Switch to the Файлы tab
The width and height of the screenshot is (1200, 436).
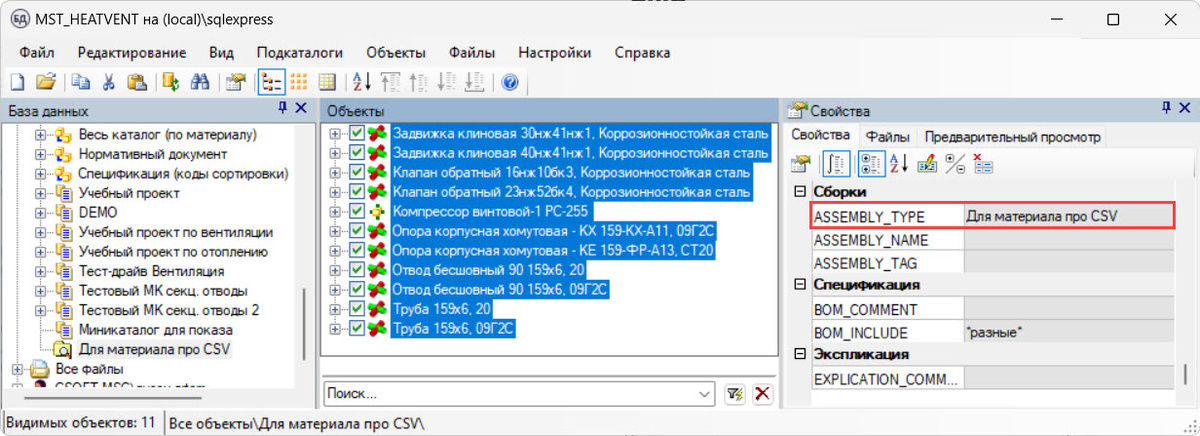tap(887, 136)
